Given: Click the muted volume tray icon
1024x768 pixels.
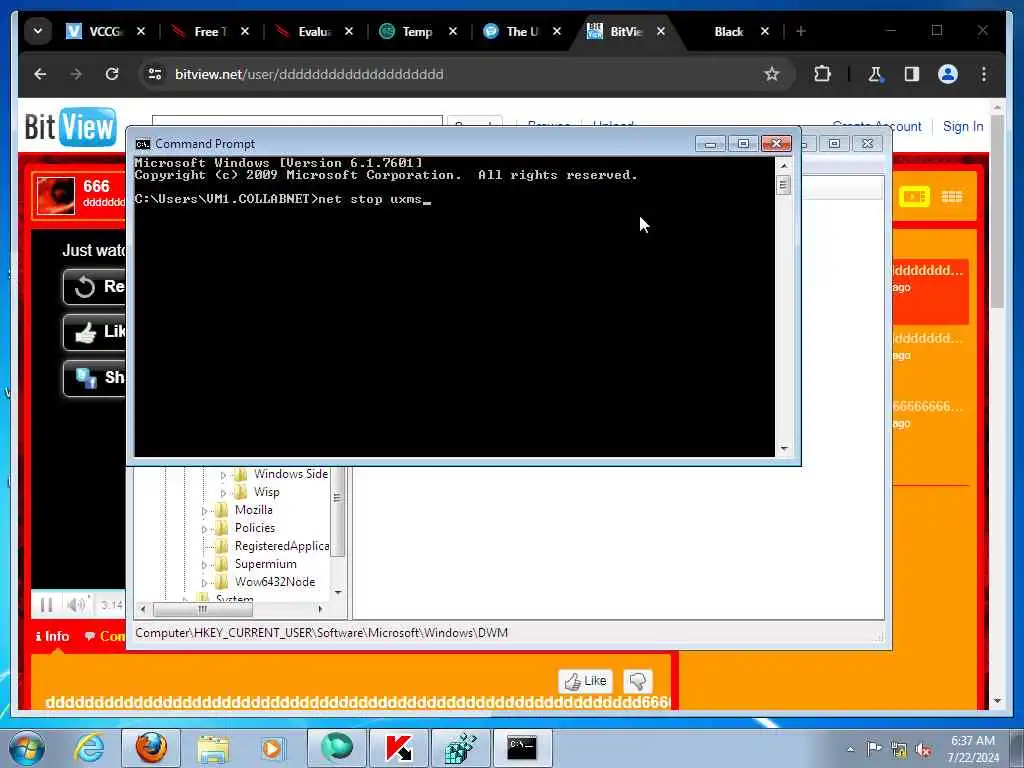Looking at the screenshot, I should click(923, 750).
